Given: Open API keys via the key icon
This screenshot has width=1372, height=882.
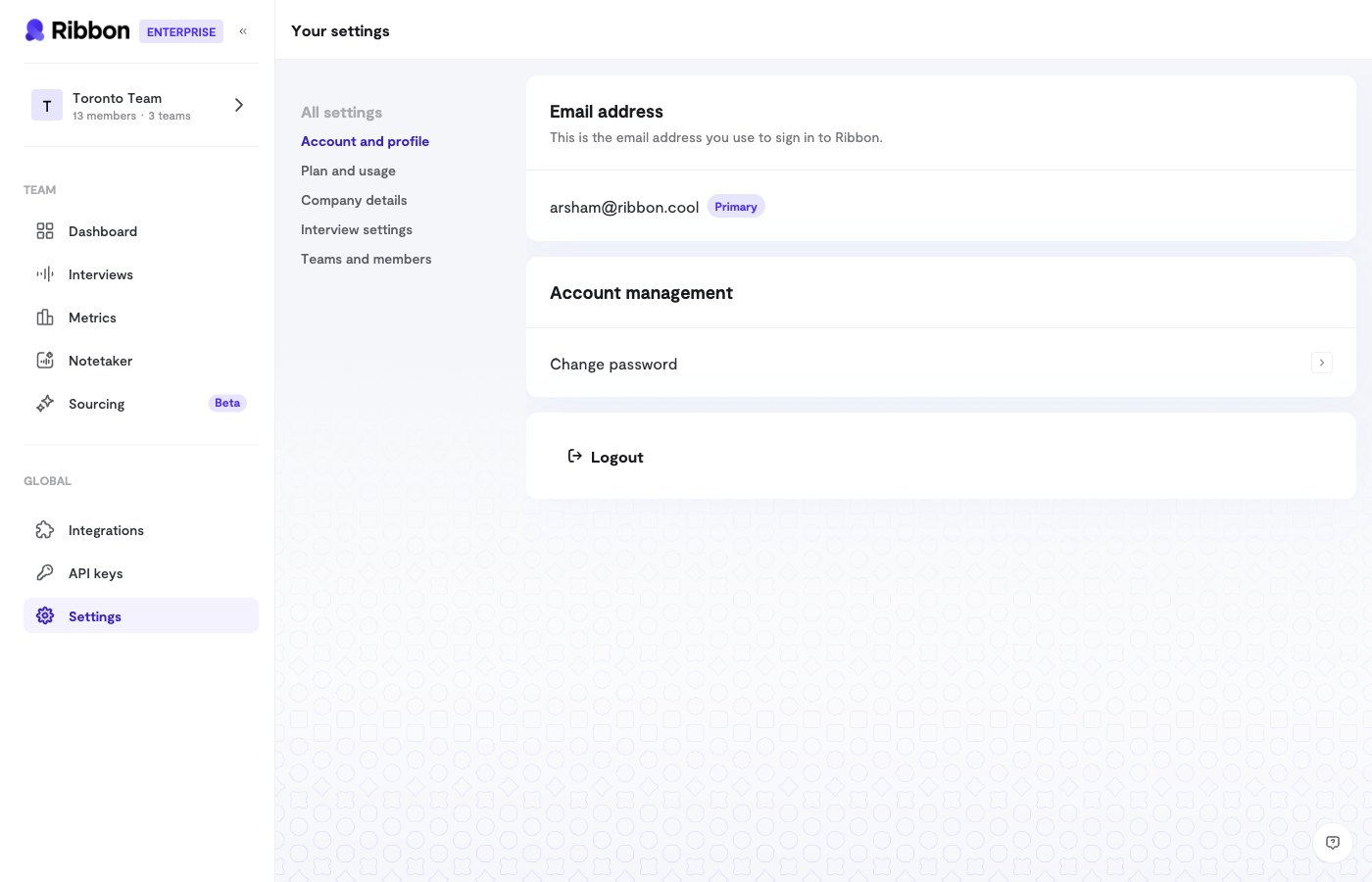Looking at the screenshot, I should [x=45, y=573].
